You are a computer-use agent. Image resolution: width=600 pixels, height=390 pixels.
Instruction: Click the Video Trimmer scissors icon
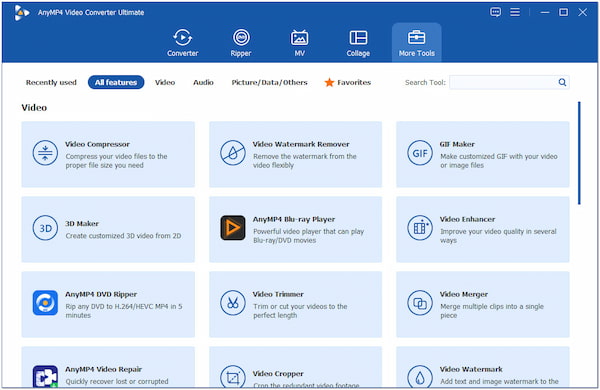(233, 303)
